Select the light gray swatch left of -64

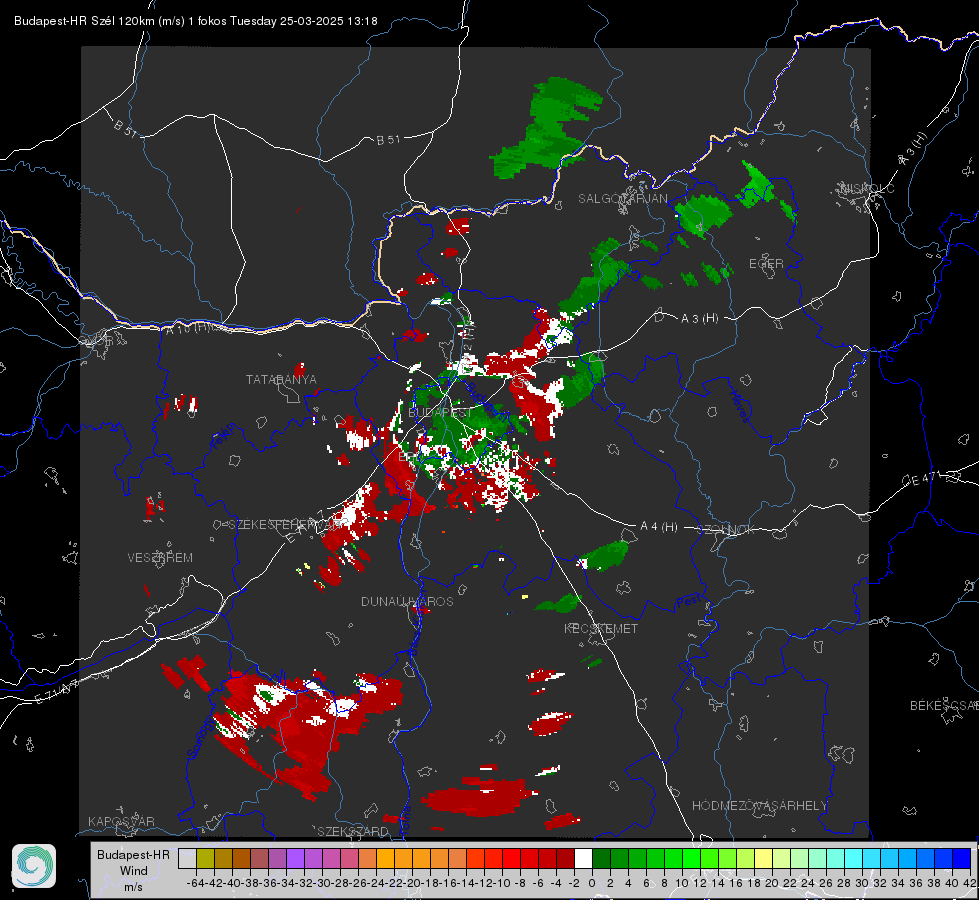click(x=187, y=858)
